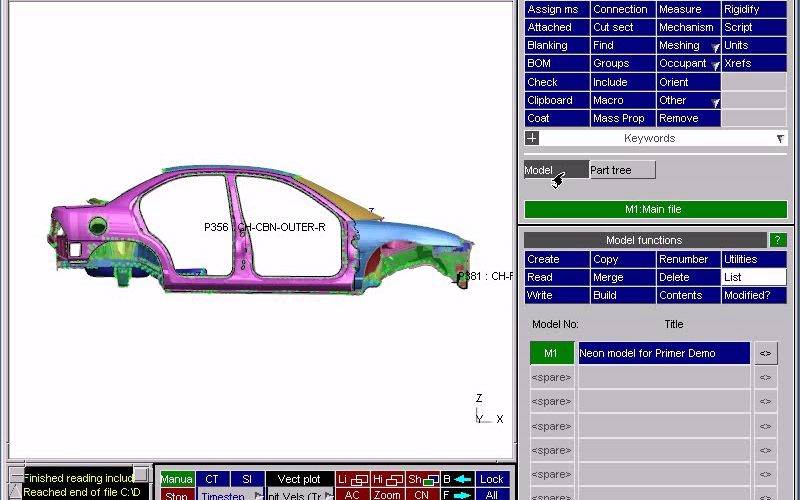Click the Li line mode icon button
Image resolution: width=800 pixels, height=500 pixels.
(353, 479)
